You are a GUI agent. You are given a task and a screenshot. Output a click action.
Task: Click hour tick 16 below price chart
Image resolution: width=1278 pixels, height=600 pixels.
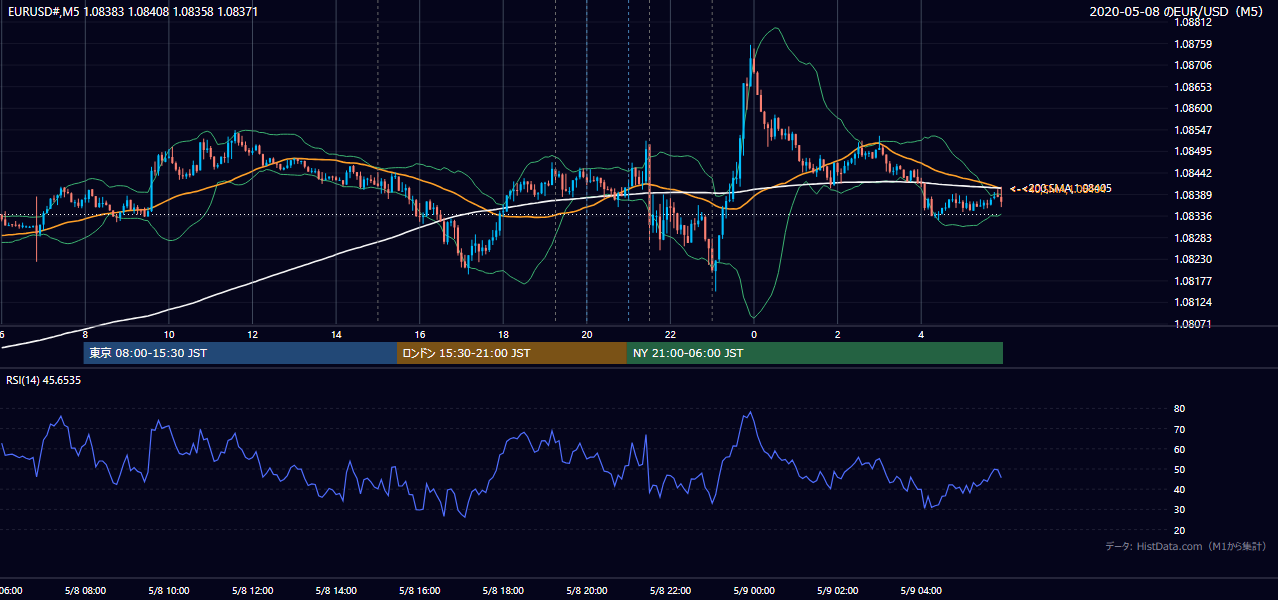point(420,335)
